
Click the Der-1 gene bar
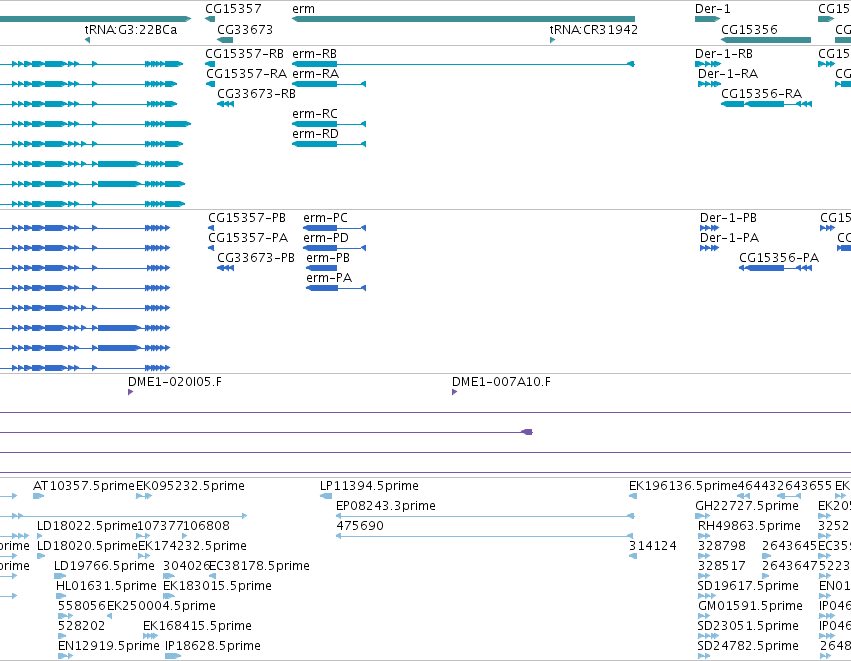pyautogui.click(x=707, y=19)
